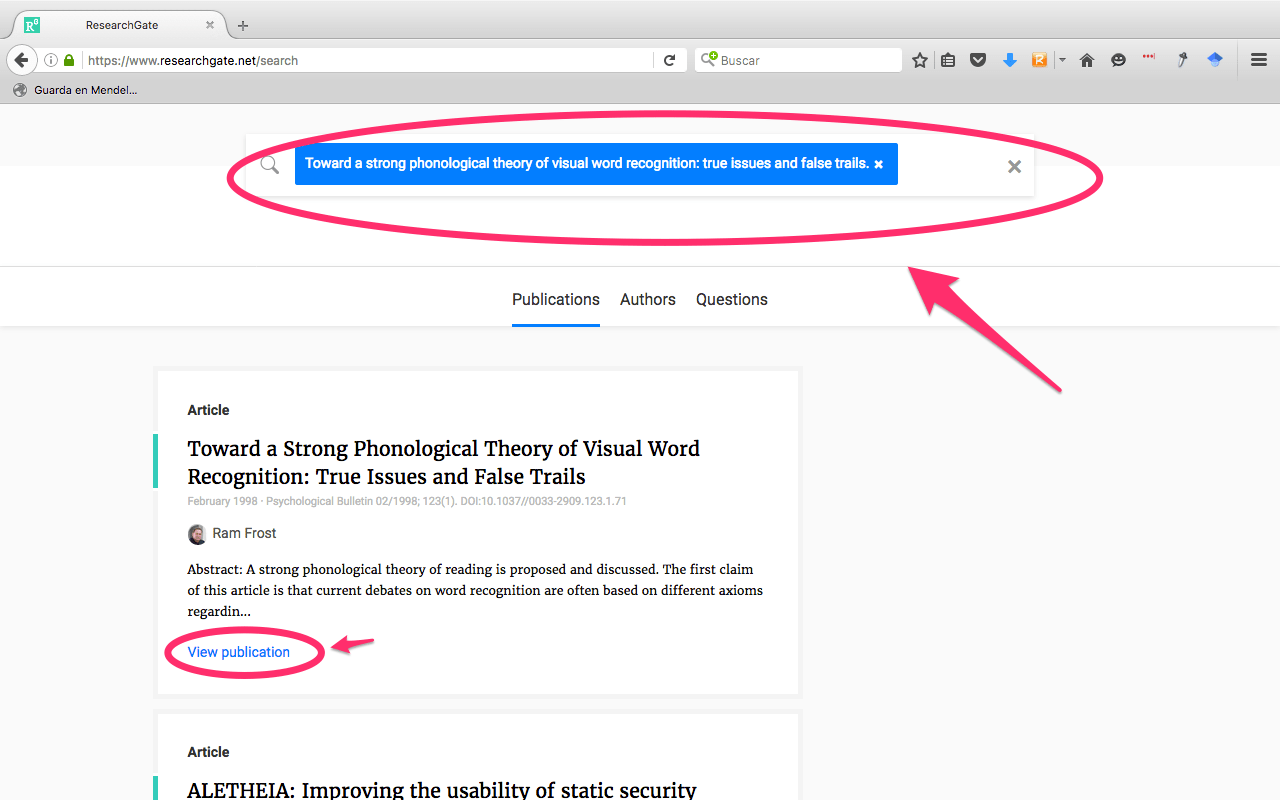Open the eyedropper color picker extension
This screenshot has width=1280, height=800.
(1182, 60)
